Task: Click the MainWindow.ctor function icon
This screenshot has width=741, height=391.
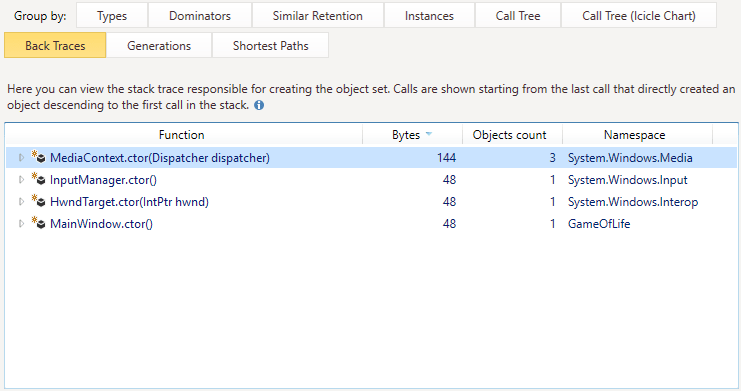Action: click(x=39, y=223)
